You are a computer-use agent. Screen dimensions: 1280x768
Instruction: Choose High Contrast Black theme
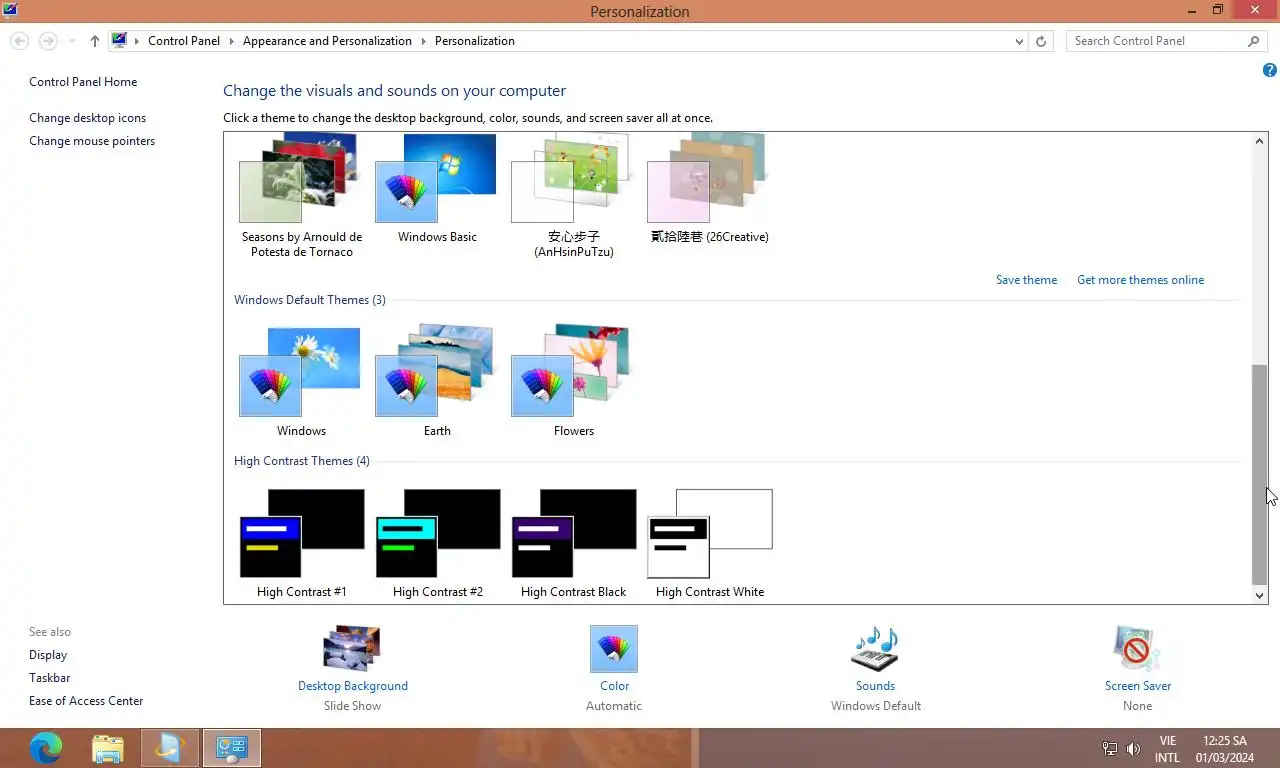[573, 543]
